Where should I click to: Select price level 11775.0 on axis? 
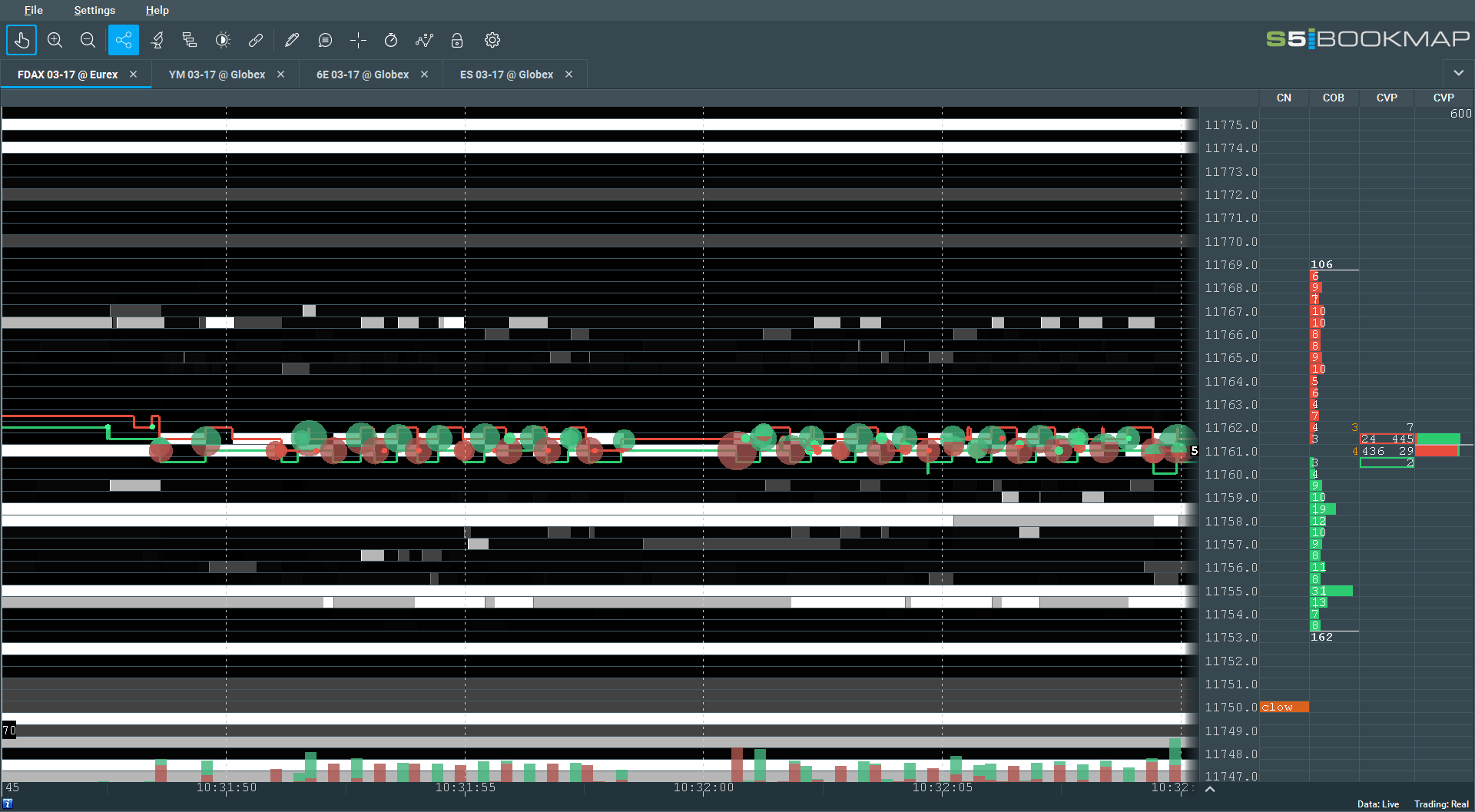[x=1231, y=125]
